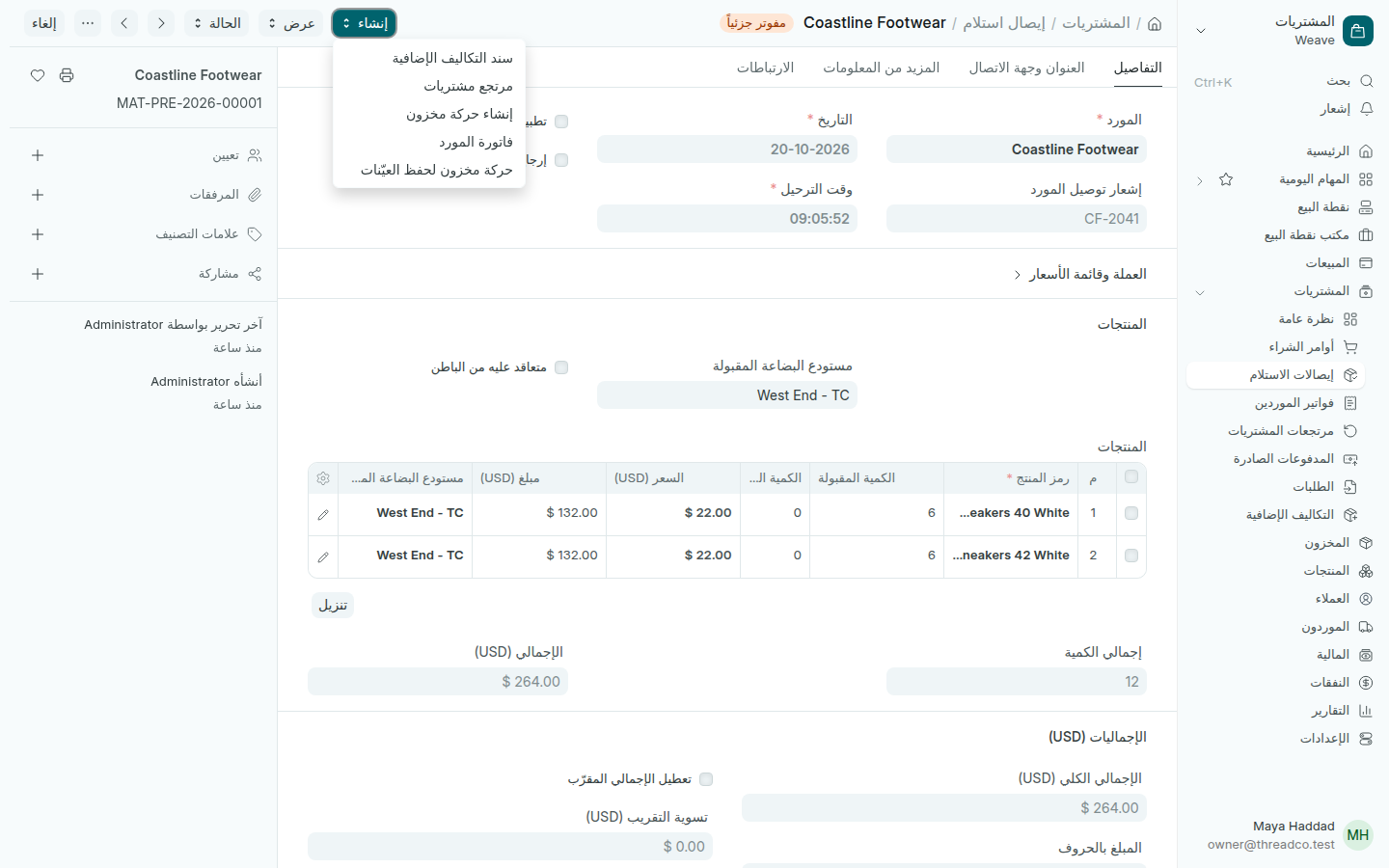Viewport: 1389px width, 868px height.
Task: Add a tag with the plus beside علامات التصنيف
Action: pyautogui.click(x=38, y=234)
